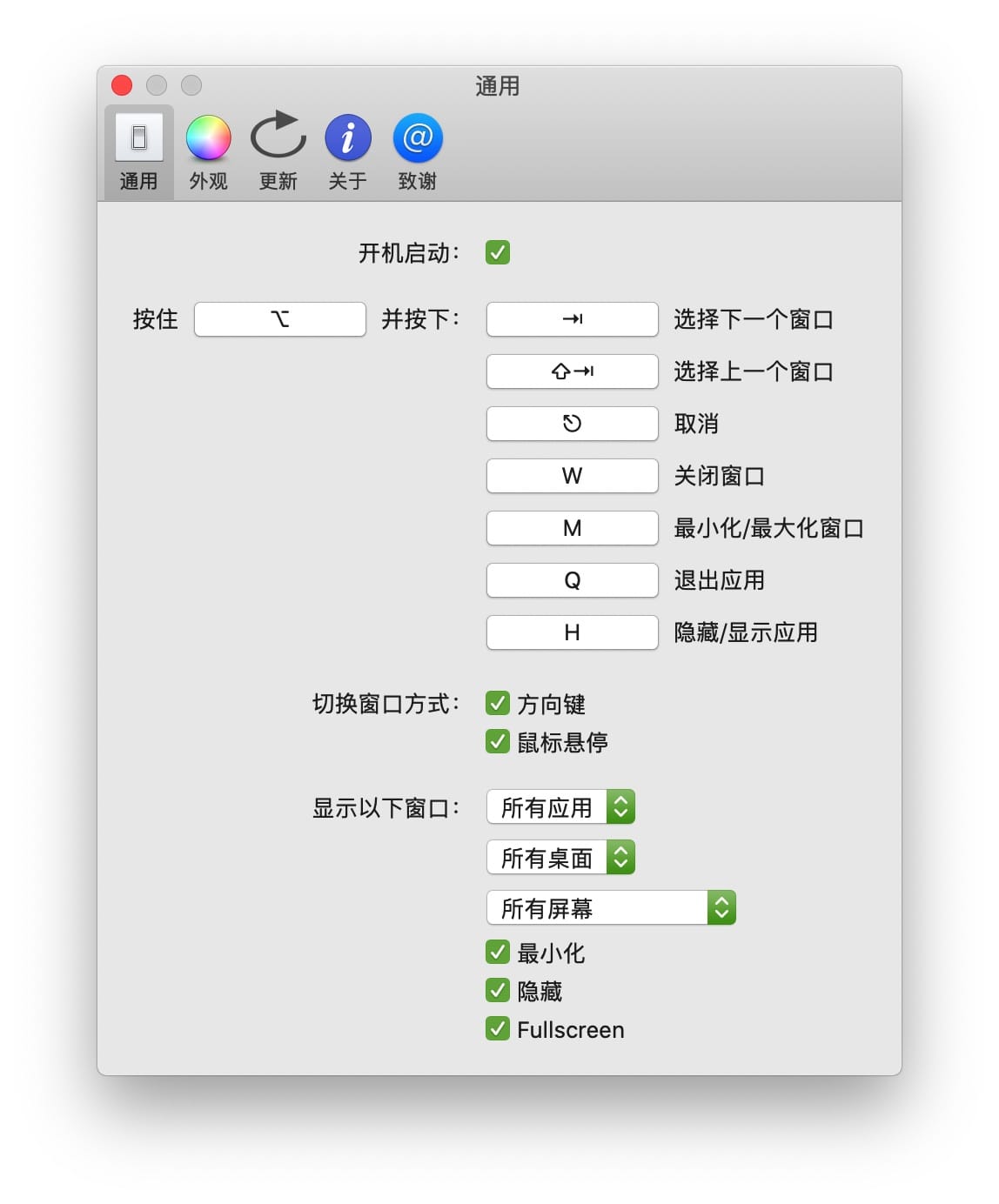Open the 所有屏幕 dropdown
Viewport: 999px width, 1204px height.
611,908
